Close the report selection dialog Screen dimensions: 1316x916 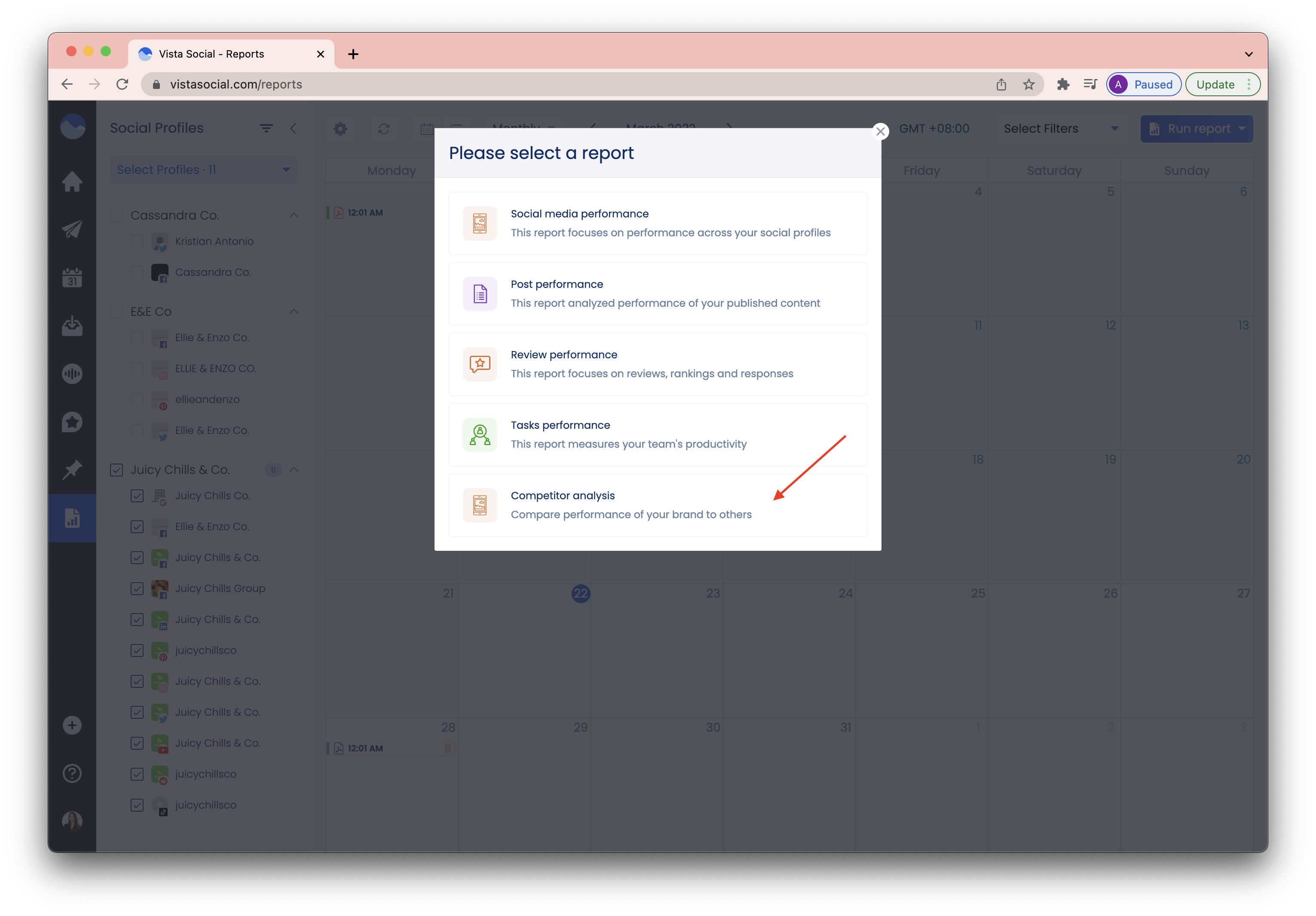point(880,132)
